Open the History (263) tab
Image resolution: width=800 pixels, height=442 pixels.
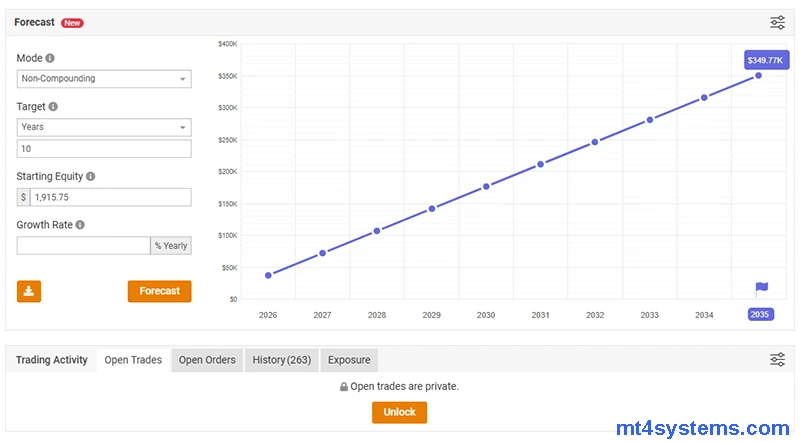(x=282, y=360)
